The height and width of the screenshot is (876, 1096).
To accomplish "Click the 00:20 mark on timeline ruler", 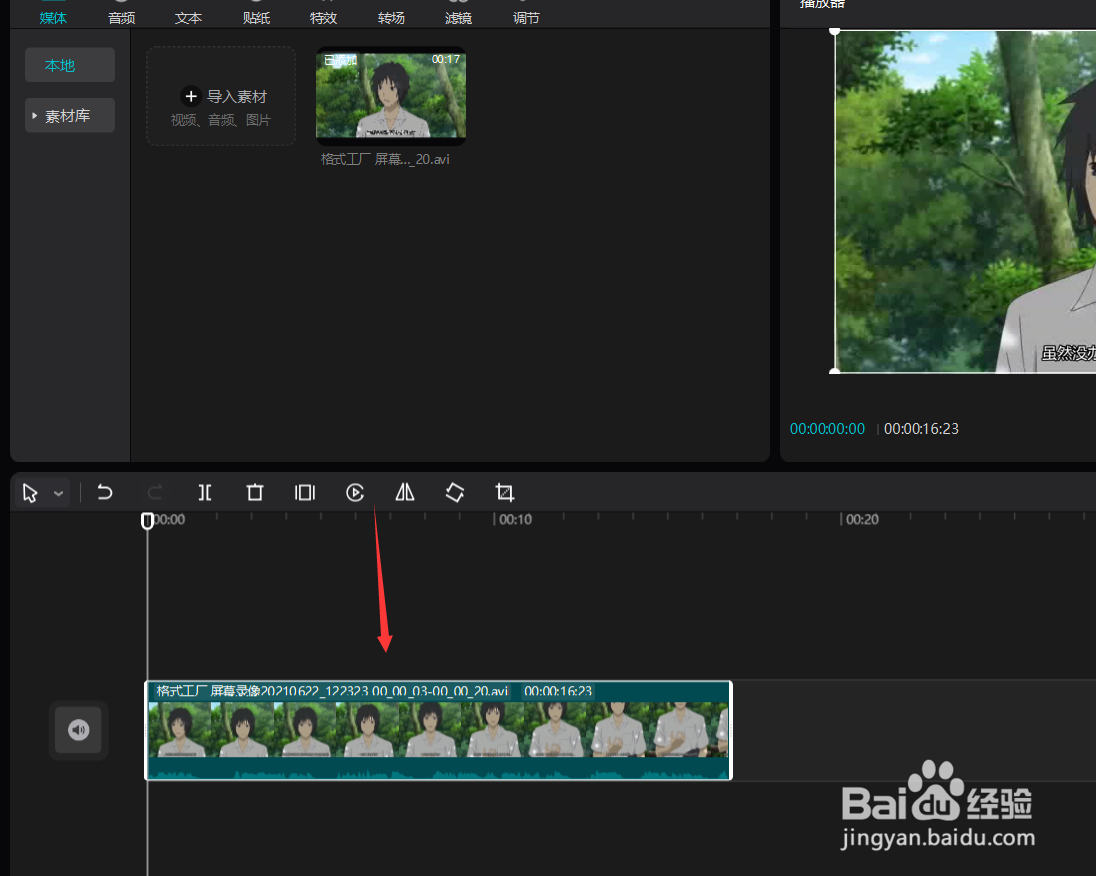I will point(862,519).
